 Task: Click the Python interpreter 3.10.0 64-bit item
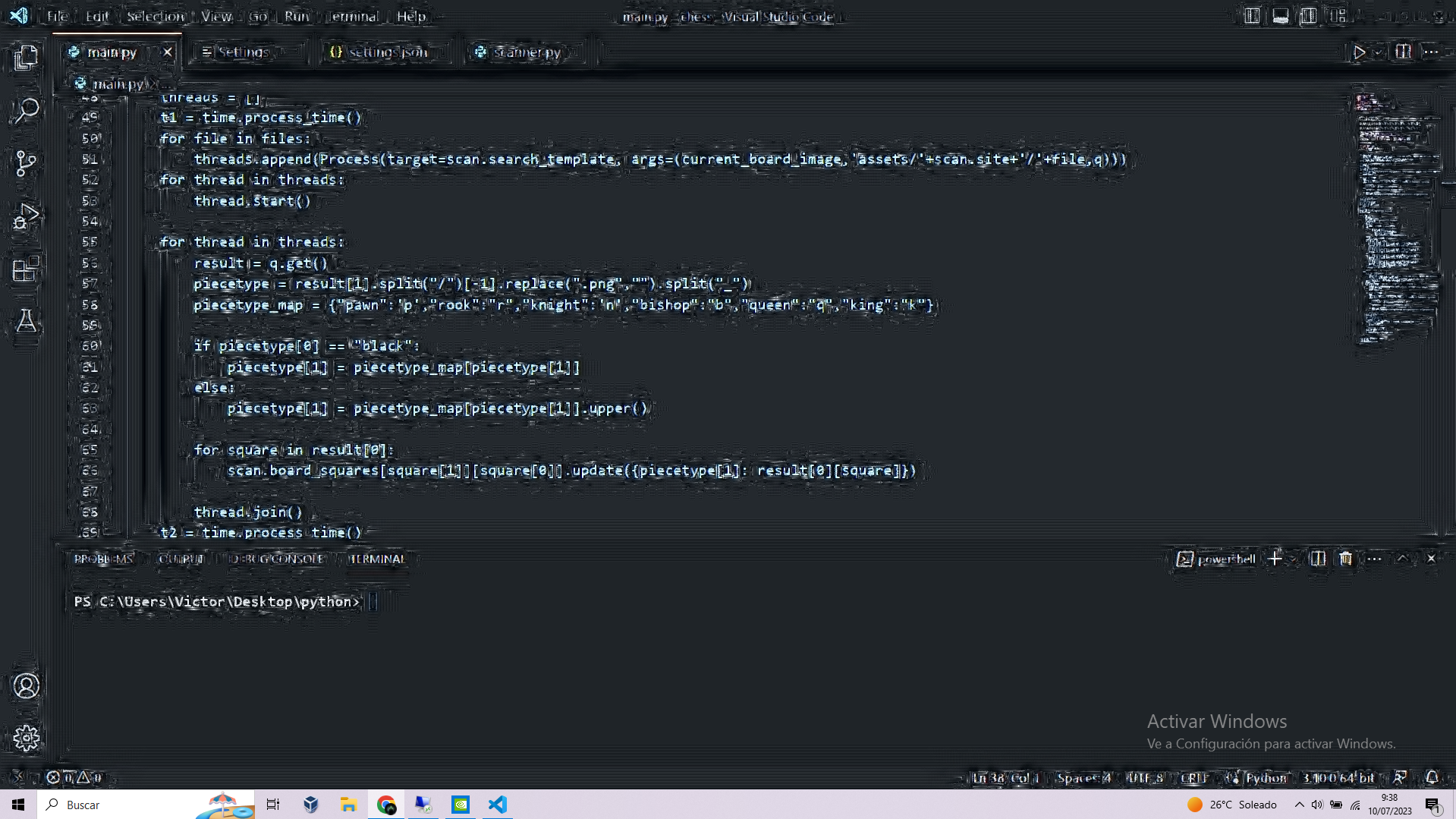(x=1337, y=778)
